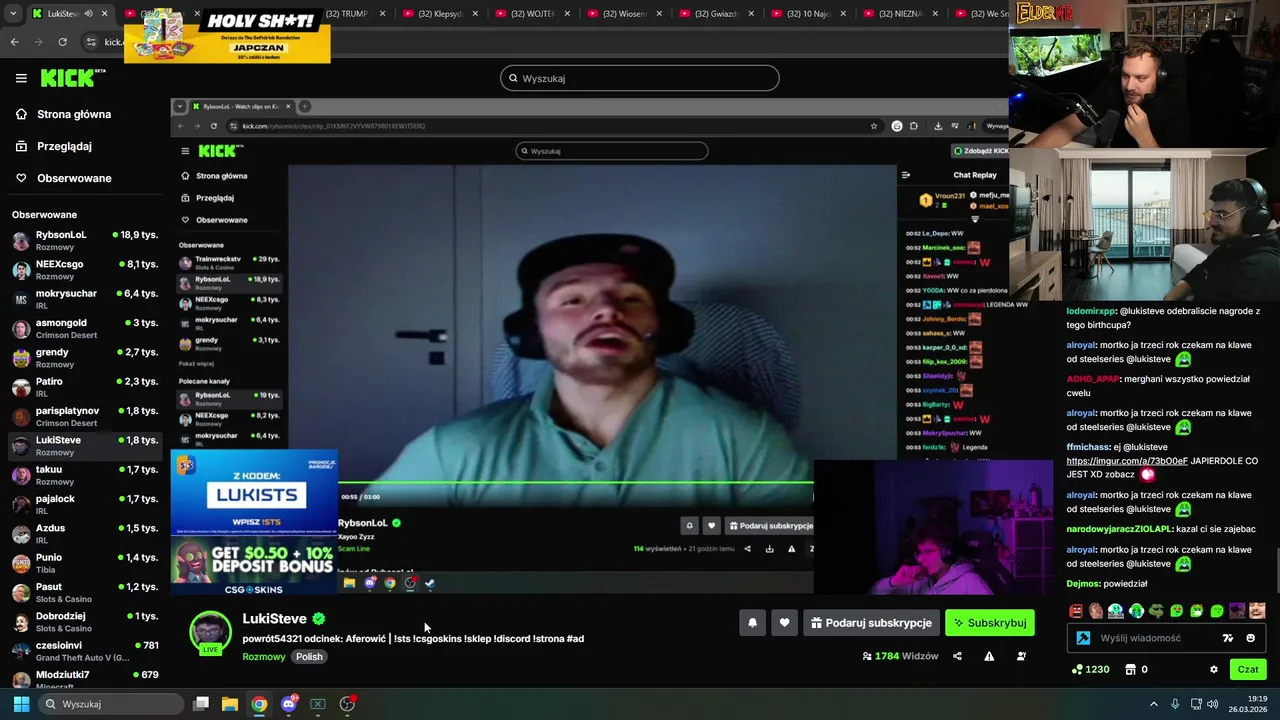
Task: Click the 1230 channel points counter
Action: point(1090,670)
